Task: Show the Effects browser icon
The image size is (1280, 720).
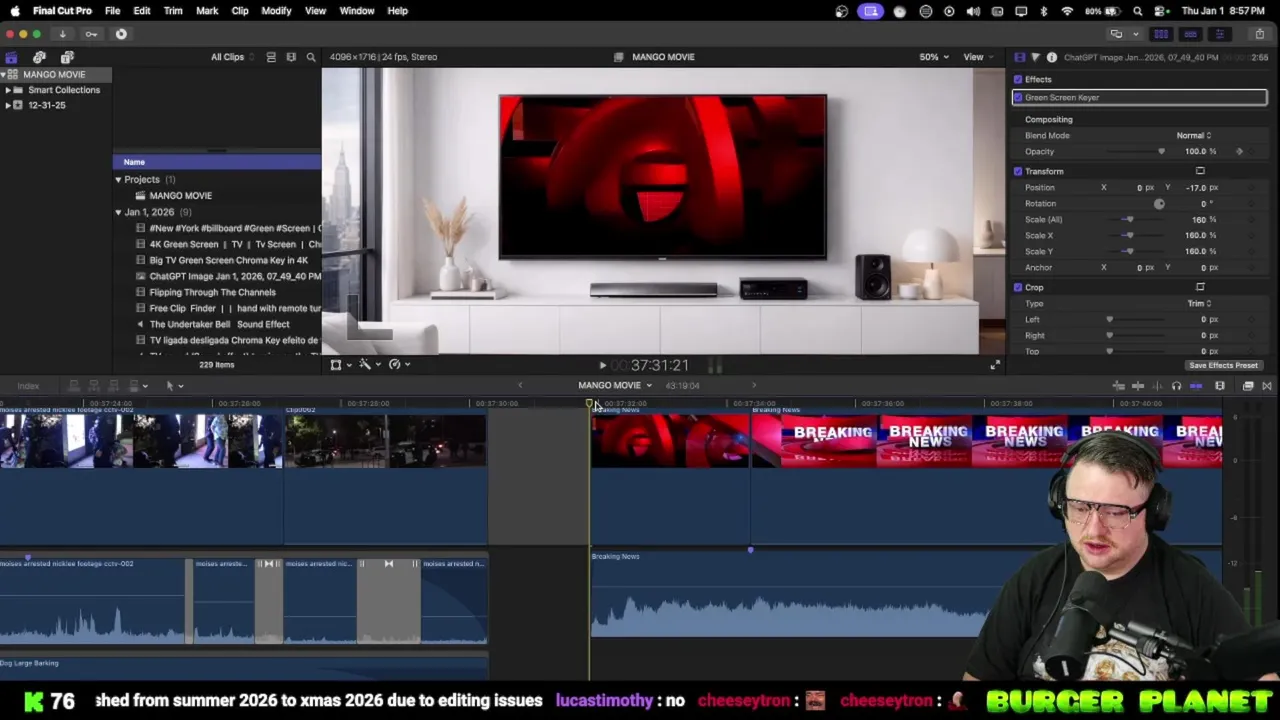Action: pos(1248,386)
